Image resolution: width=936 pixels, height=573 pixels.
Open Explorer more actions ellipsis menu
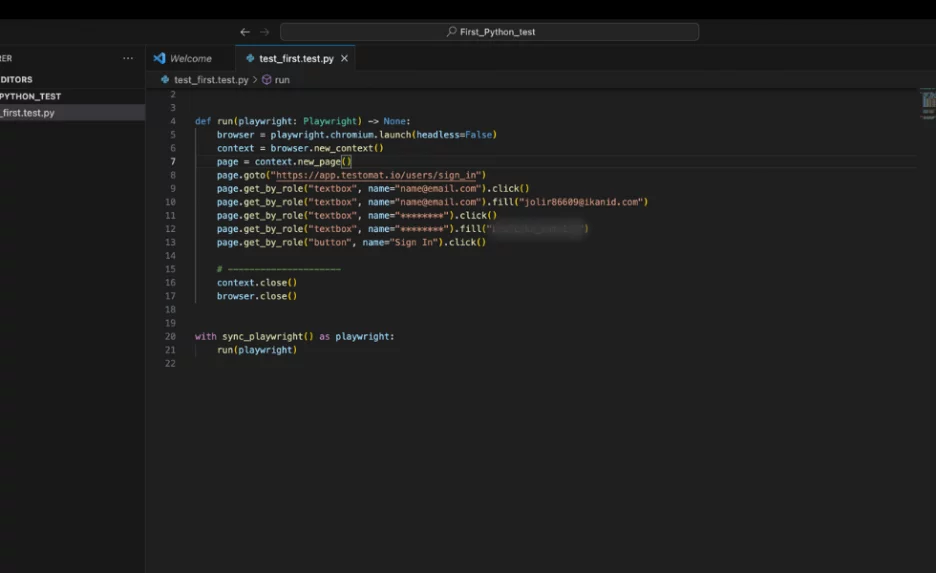[128, 59]
